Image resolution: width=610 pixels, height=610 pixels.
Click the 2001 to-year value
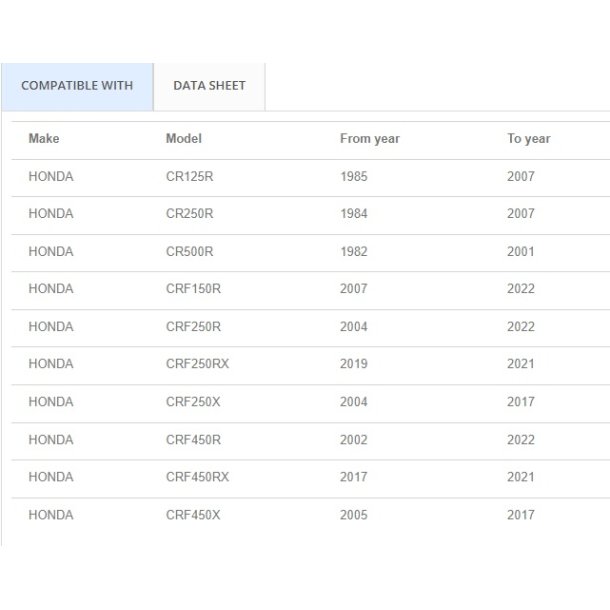pos(520,252)
